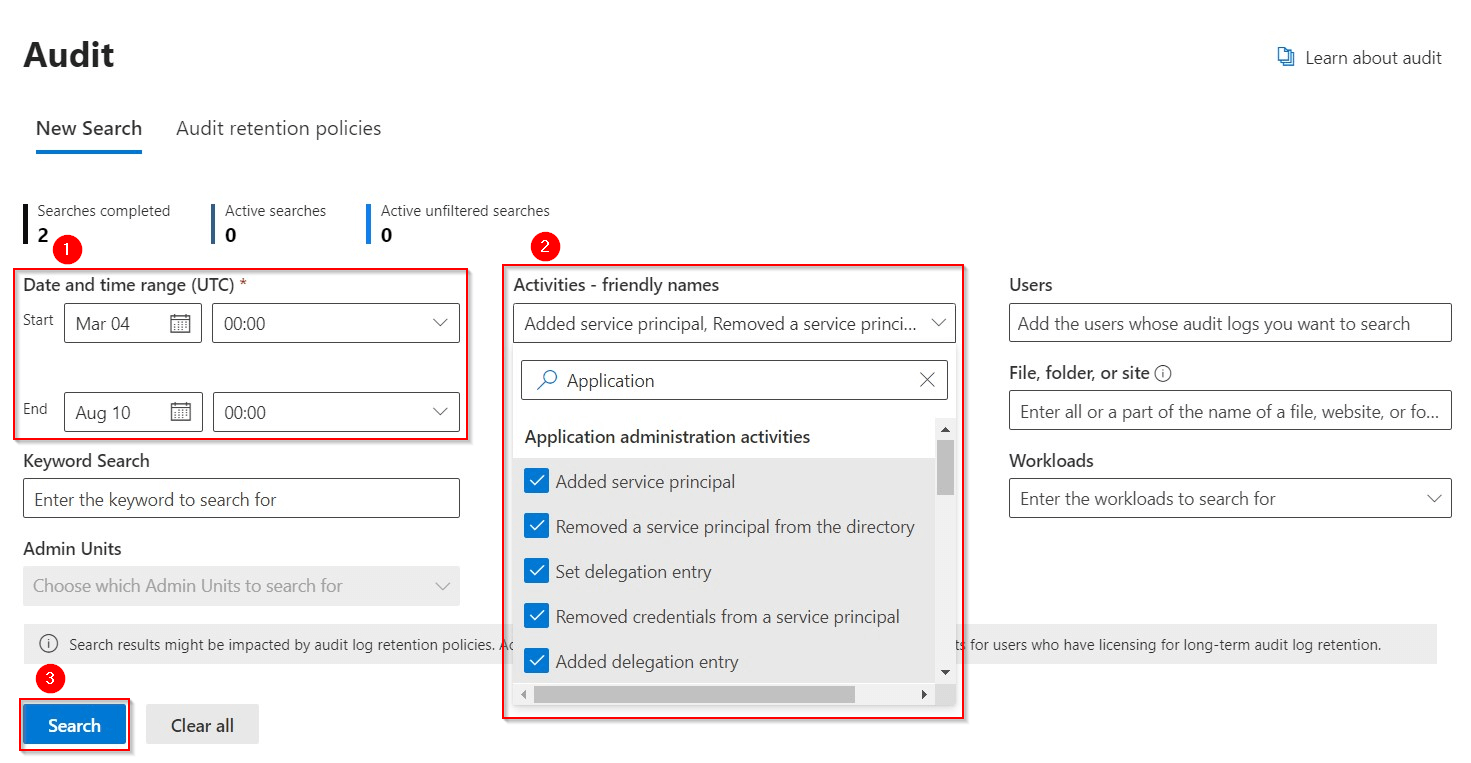The image size is (1471, 763).
Task: Click inside the Keyword Search field
Action: tap(240, 498)
